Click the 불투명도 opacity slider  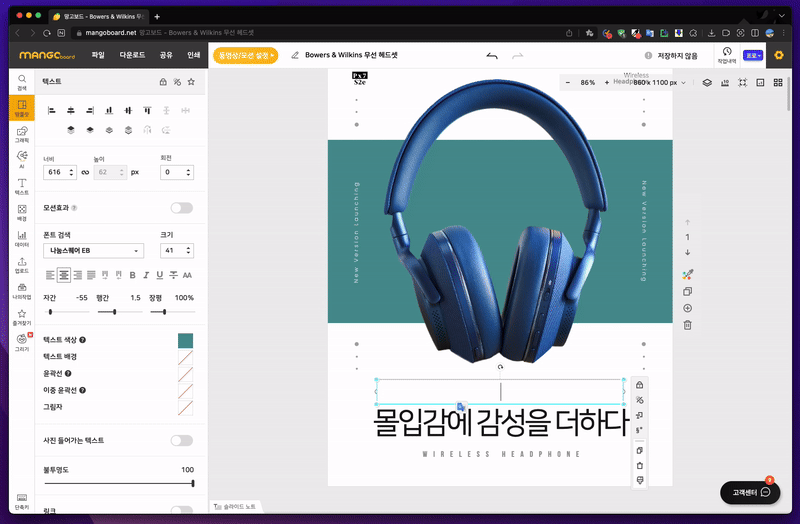pos(119,483)
